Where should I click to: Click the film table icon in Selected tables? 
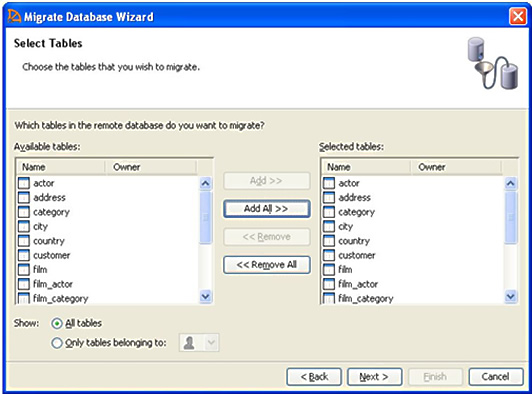pyautogui.click(x=329, y=269)
